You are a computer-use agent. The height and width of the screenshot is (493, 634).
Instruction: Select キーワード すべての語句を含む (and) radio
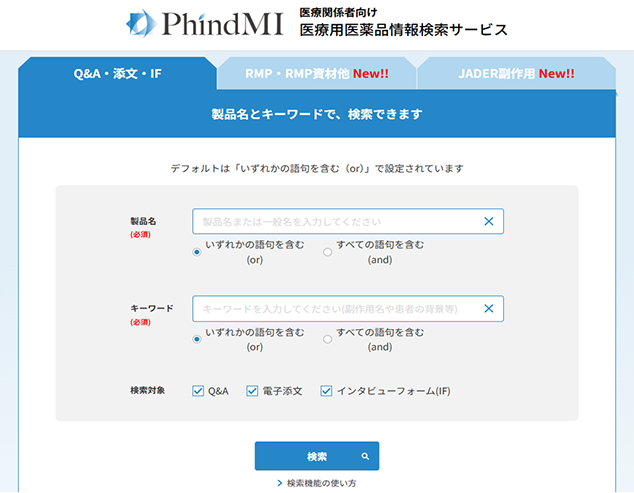(x=328, y=339)
